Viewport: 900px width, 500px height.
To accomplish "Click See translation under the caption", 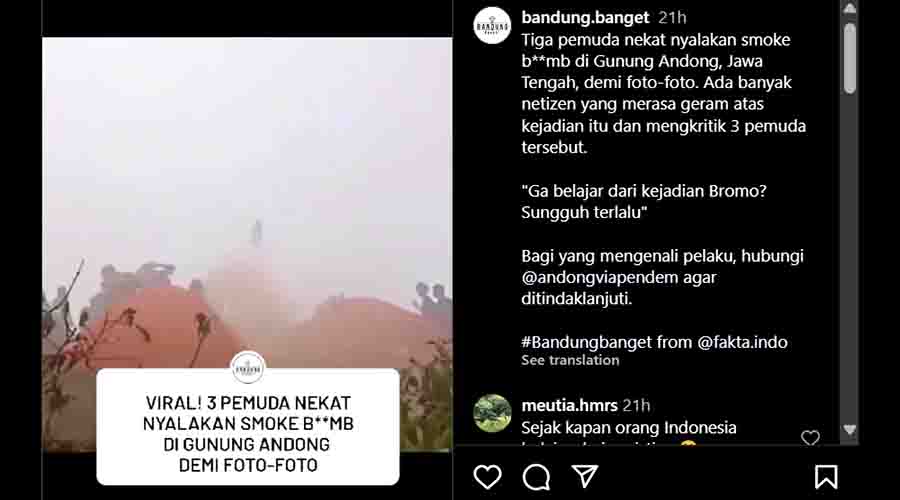I will [x=570, y=361].
